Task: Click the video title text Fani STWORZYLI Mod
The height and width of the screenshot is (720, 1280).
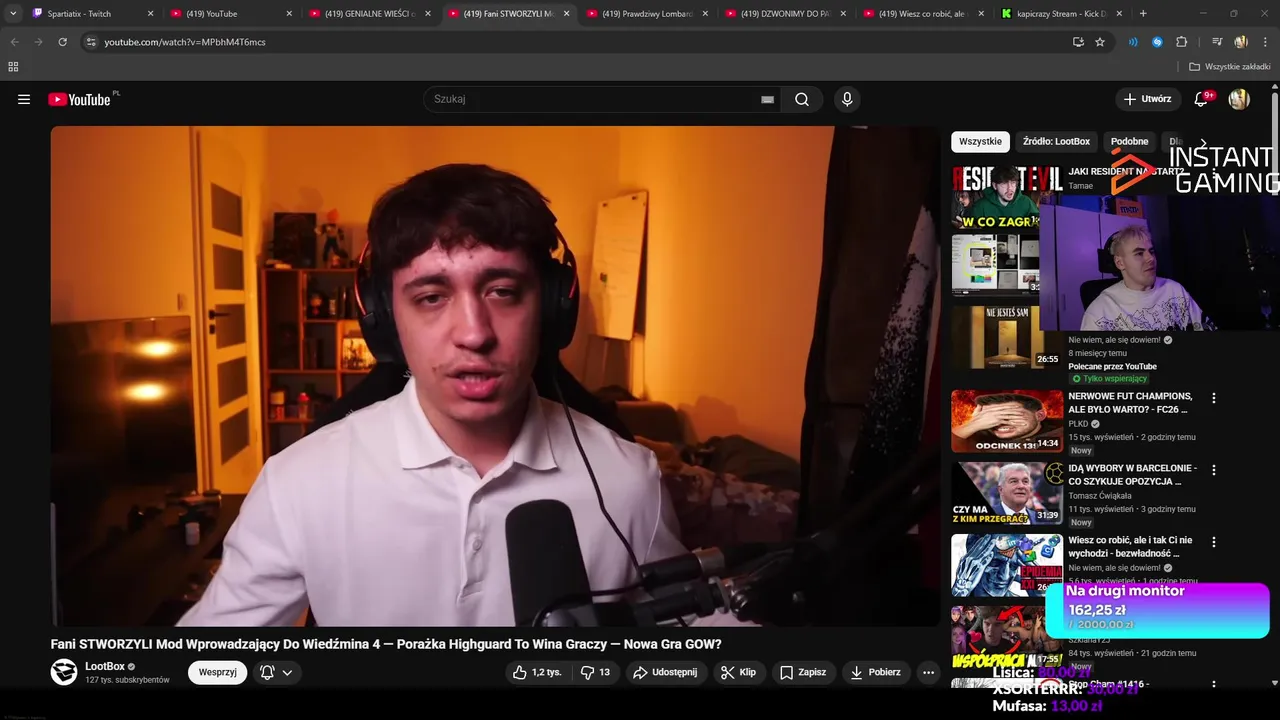Action: click(x=386, y=644)
